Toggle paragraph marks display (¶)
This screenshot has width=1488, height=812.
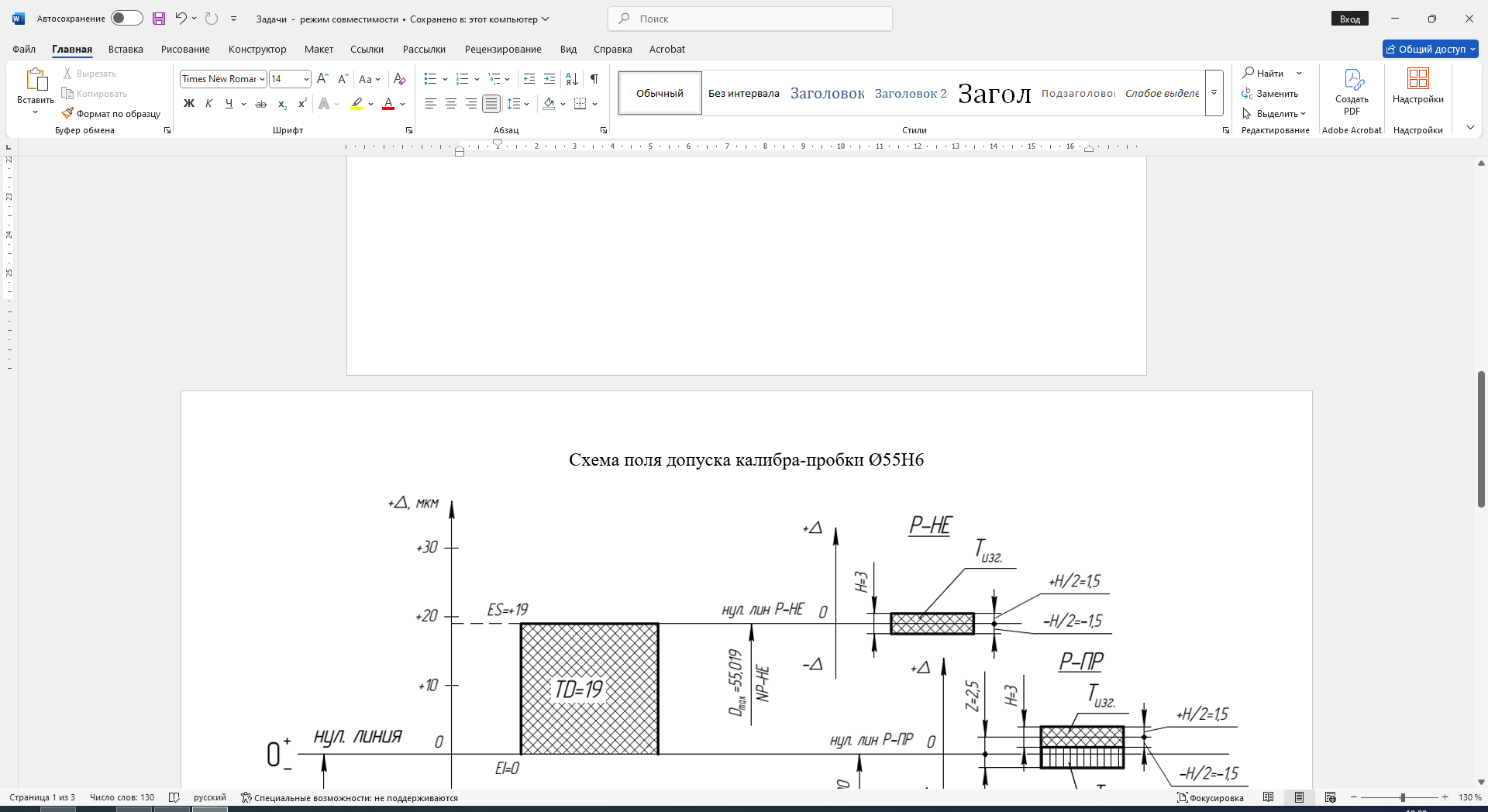click(594, 79)
